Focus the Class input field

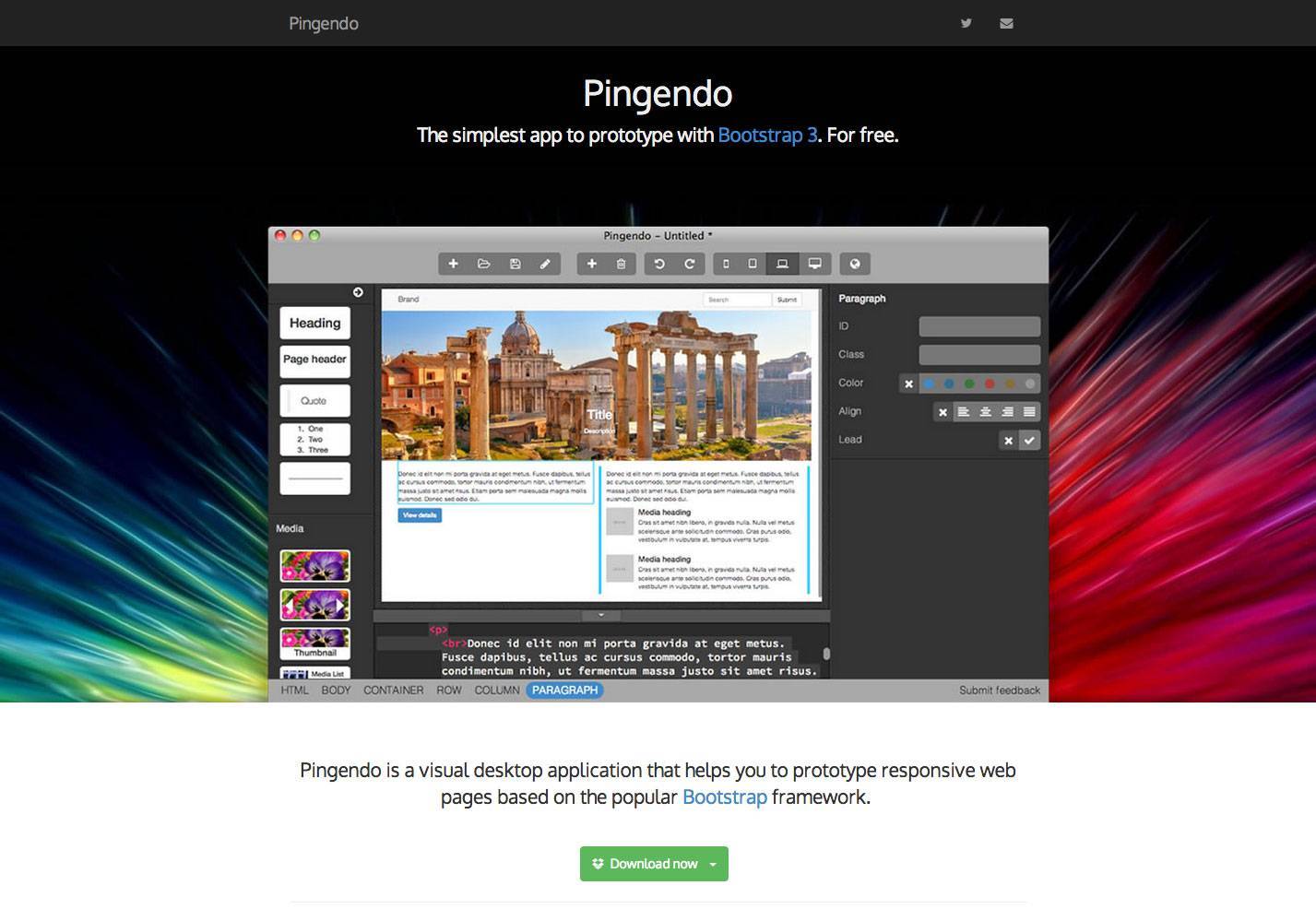point(979,355)
